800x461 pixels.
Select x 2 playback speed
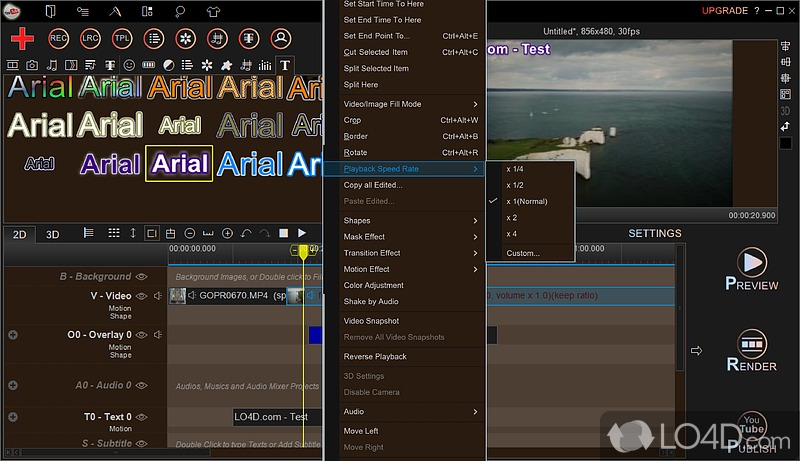[x=512, y=217]
